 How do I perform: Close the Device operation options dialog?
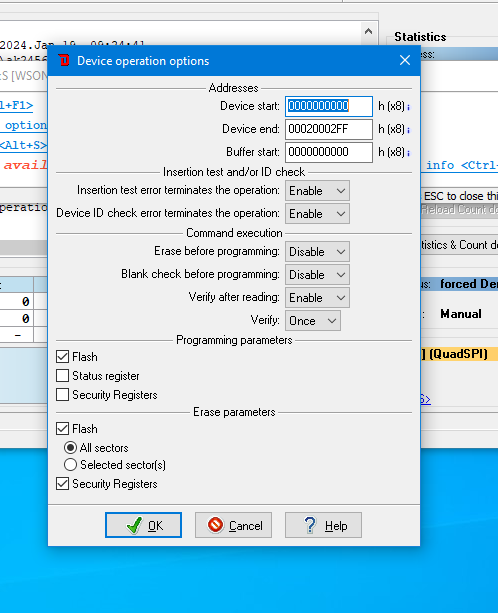pos(405,60)
